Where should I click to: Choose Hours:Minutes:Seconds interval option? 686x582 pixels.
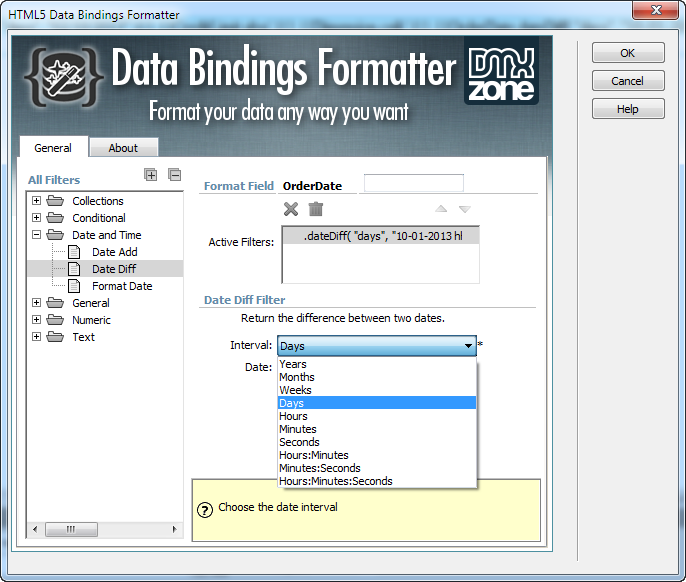pos(377,481)
